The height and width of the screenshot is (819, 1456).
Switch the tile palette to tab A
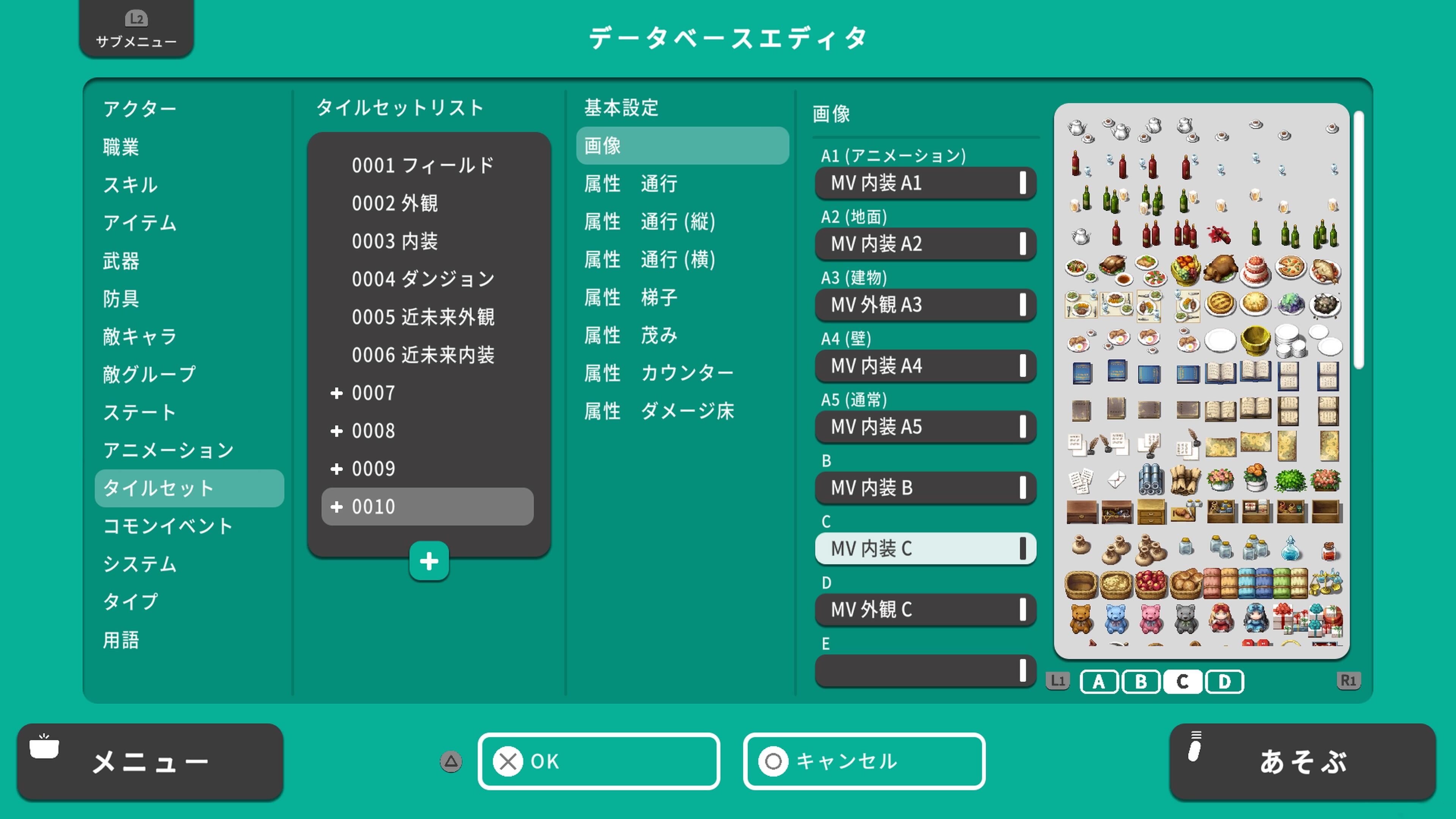click(1099, 682)
